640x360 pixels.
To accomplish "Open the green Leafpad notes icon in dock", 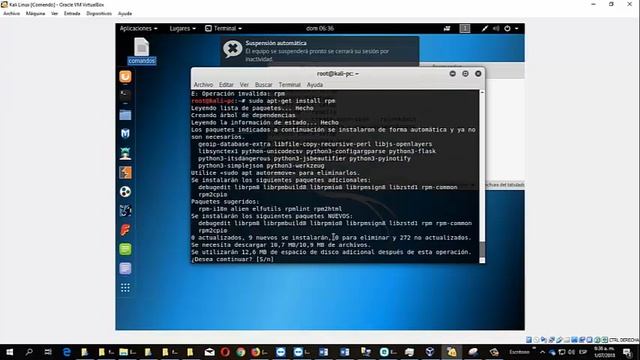I will click(x=125, y=249).
